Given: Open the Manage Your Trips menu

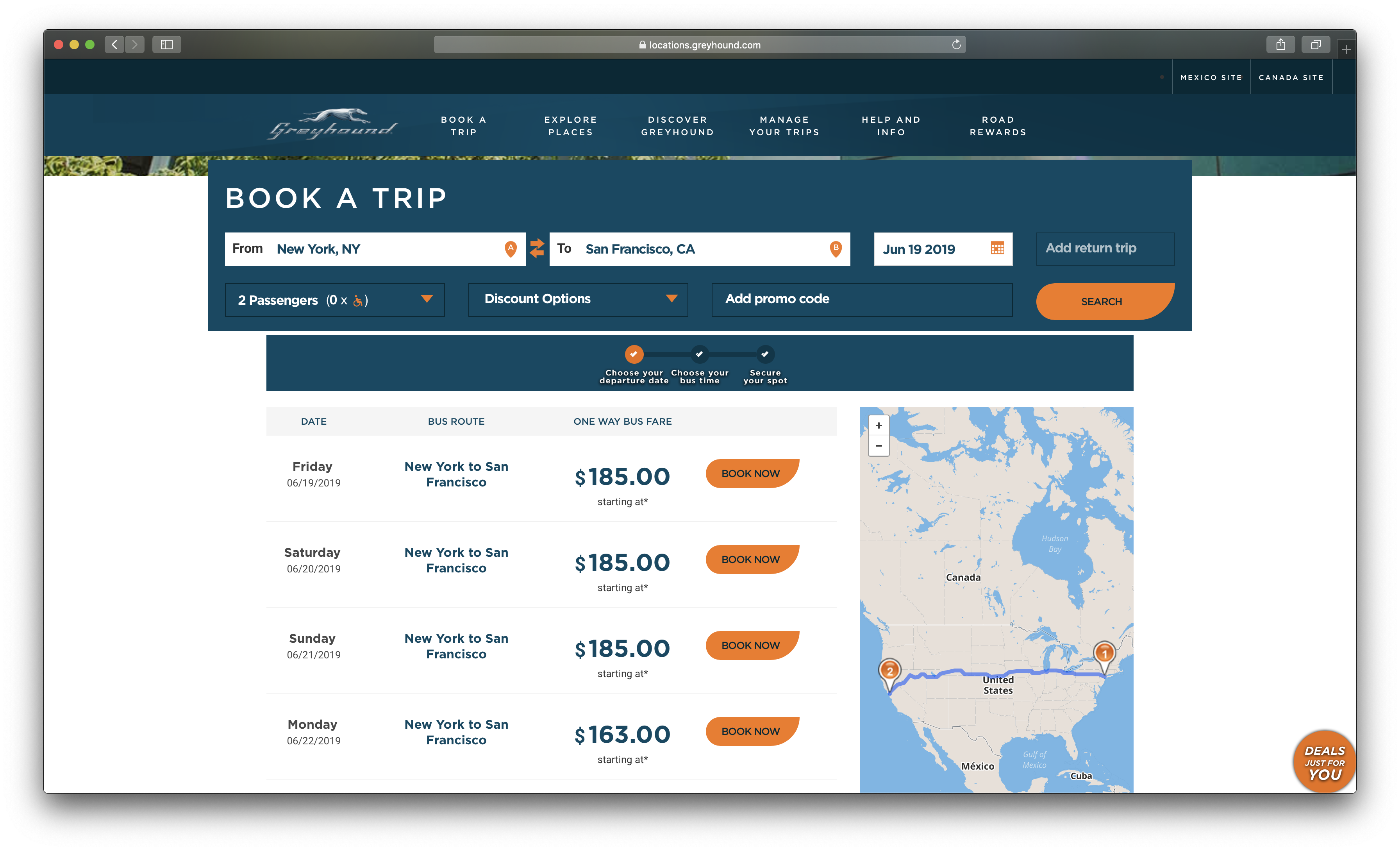Looking at the screenshot, I should tap(784, 126).
